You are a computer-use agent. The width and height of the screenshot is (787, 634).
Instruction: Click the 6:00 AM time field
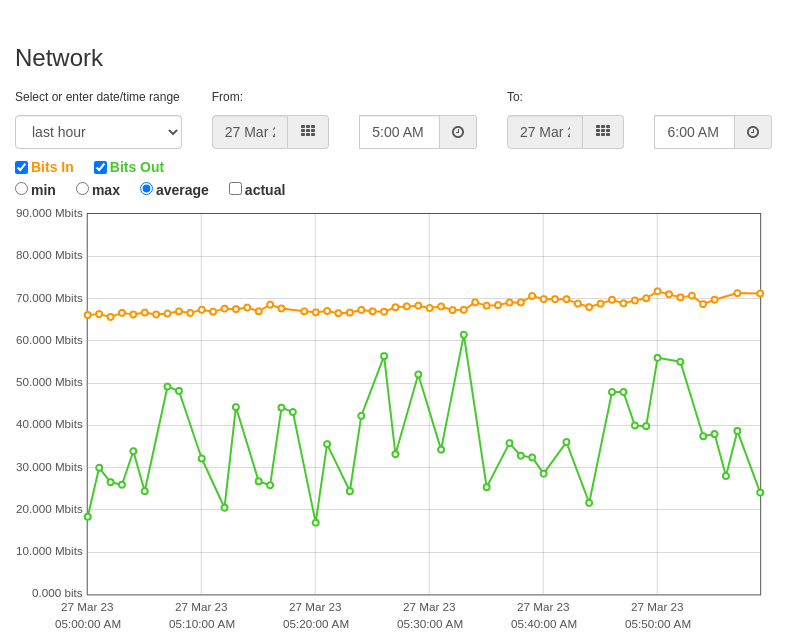pos(695,132)
